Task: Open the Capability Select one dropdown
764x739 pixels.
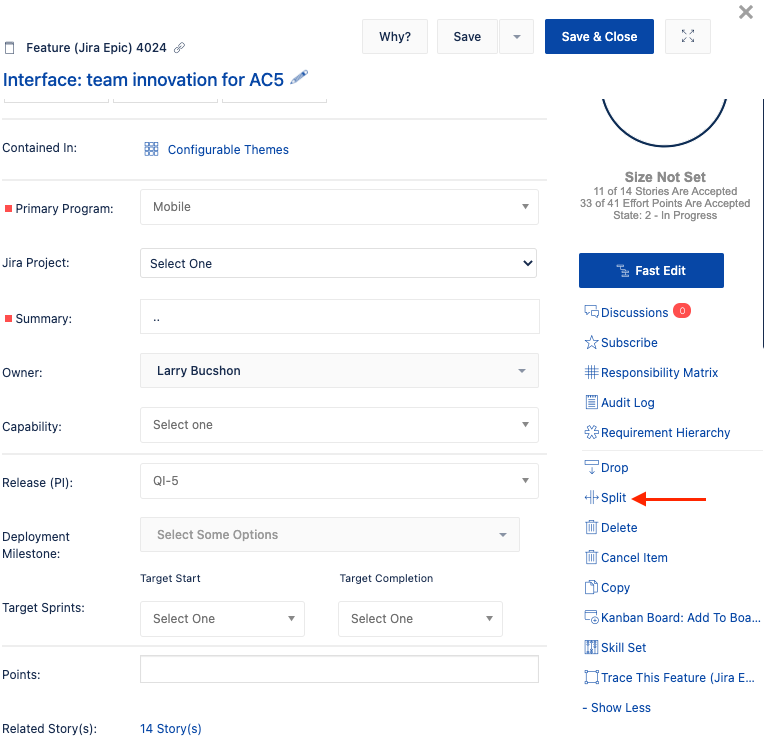Action: [339, 425]
